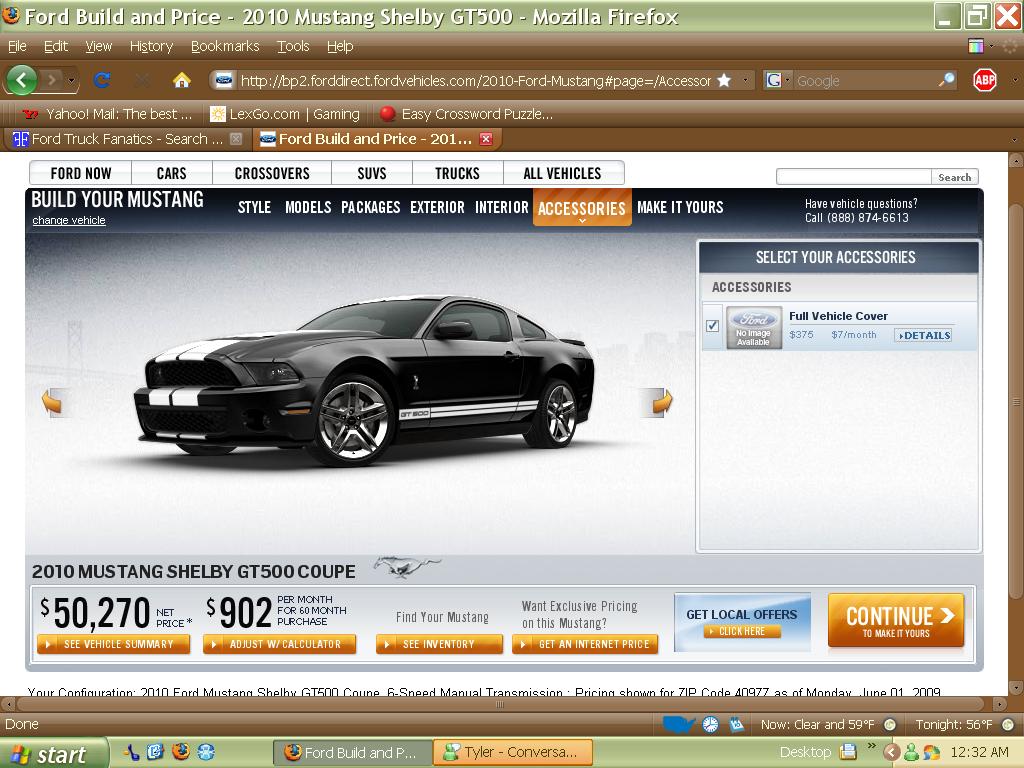
Task: Open the Tools menu
Action: click(x=293, y=46)
